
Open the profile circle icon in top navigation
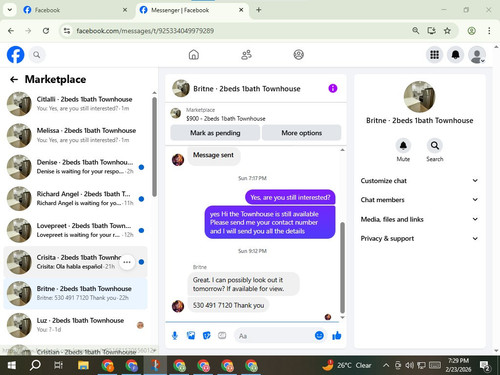[x=298, y=54]
